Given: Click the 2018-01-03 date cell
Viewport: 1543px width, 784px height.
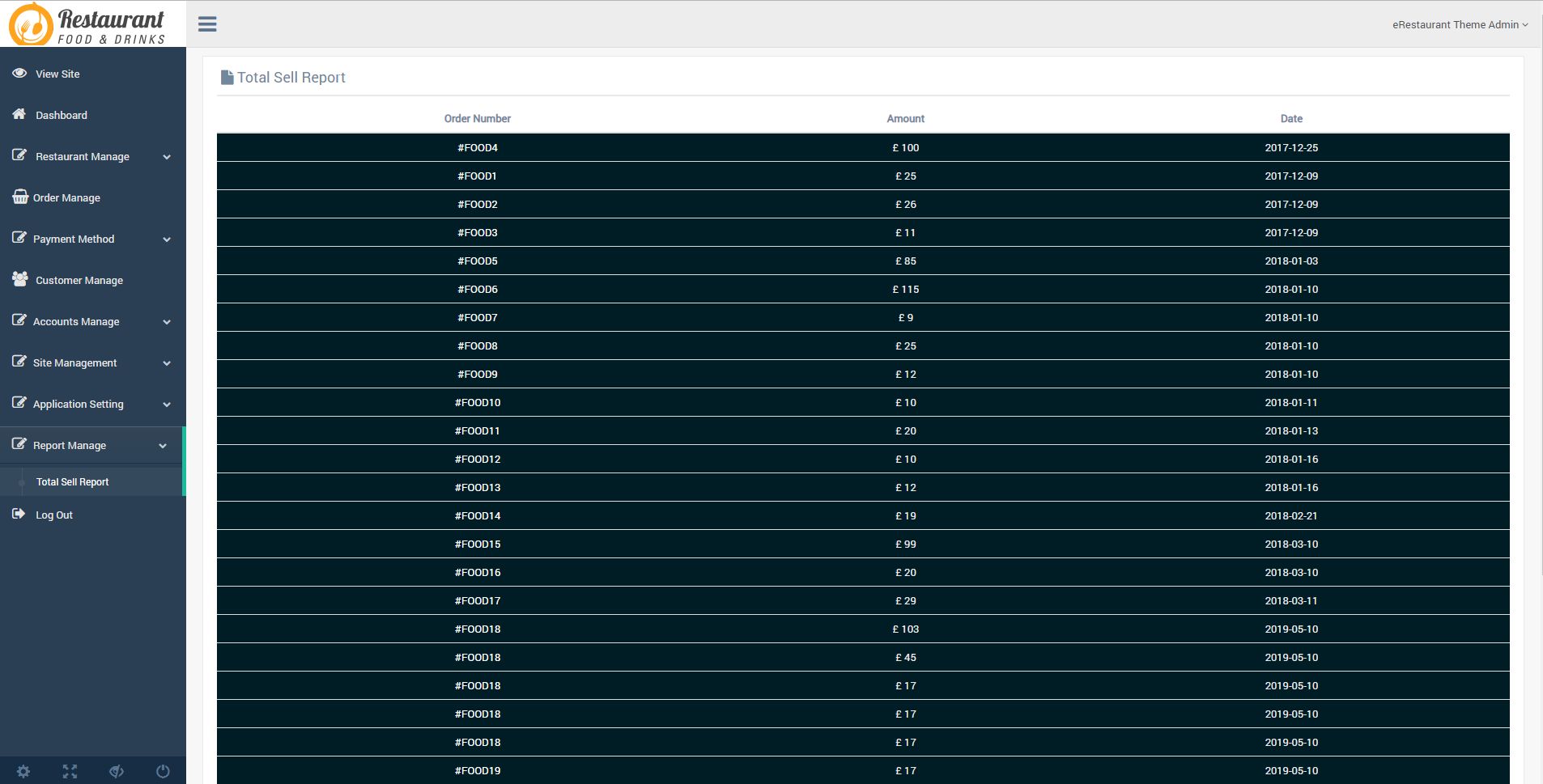Looking at the screenshot, I should tap(1291, 261).
